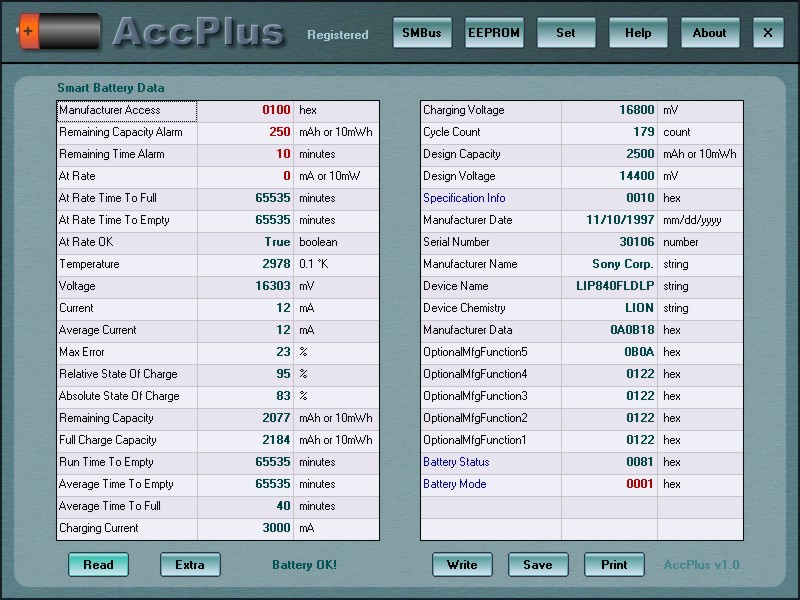Open the Battery Mode link

click(455, 484)
